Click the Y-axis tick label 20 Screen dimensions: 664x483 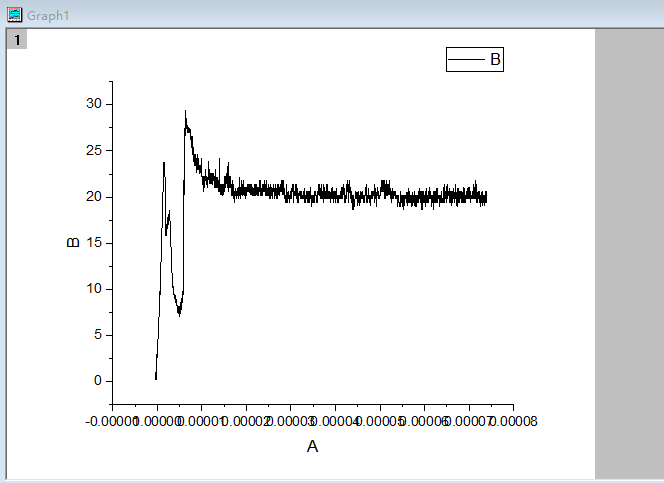tap(93, 196)
